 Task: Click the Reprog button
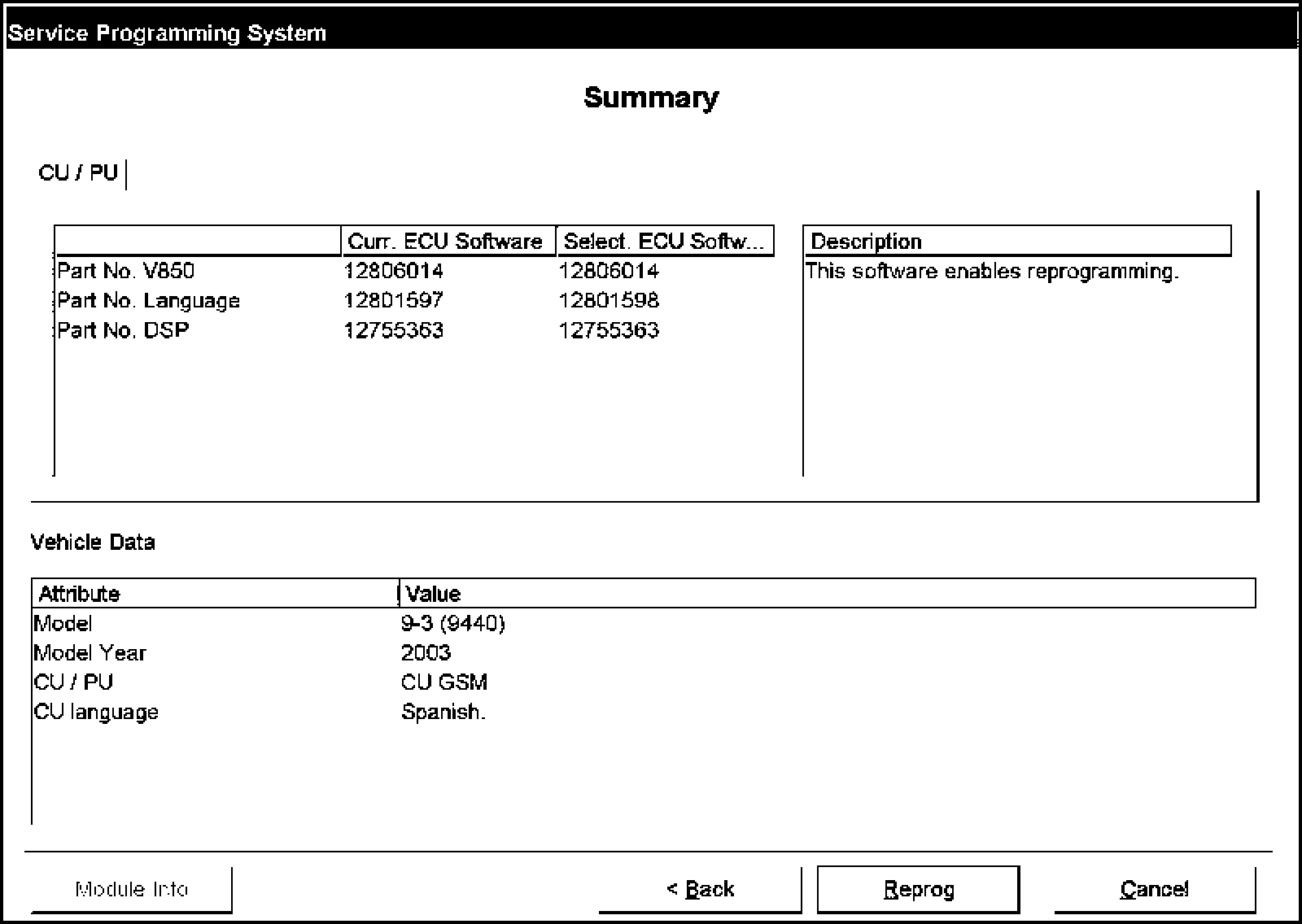pyautogui.click(x=918, y=889)
